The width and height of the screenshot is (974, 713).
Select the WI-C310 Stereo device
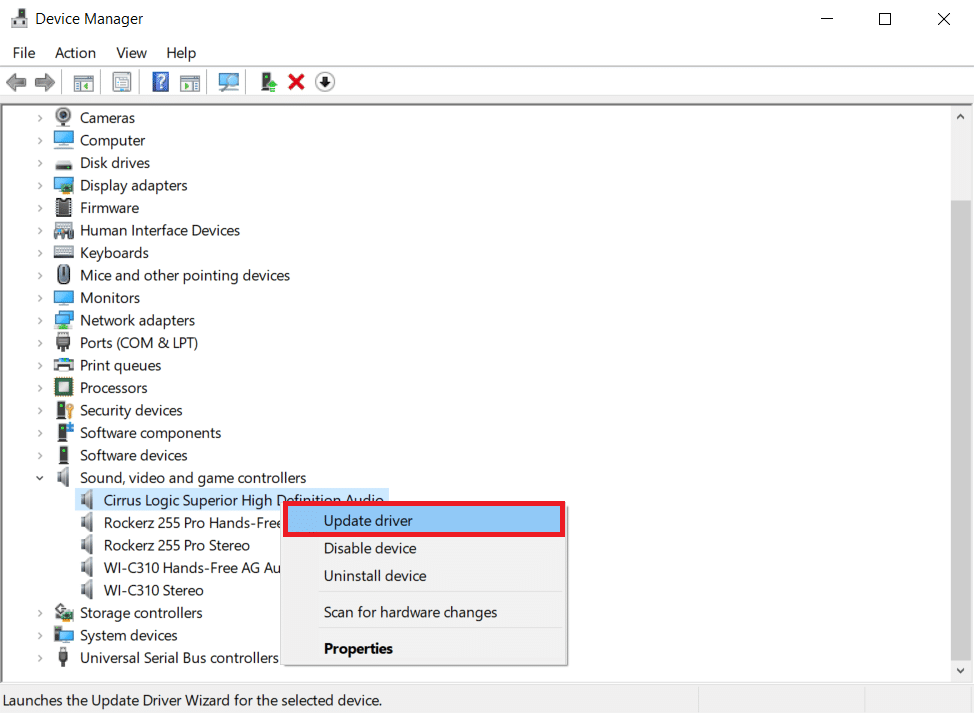[153, 590]
